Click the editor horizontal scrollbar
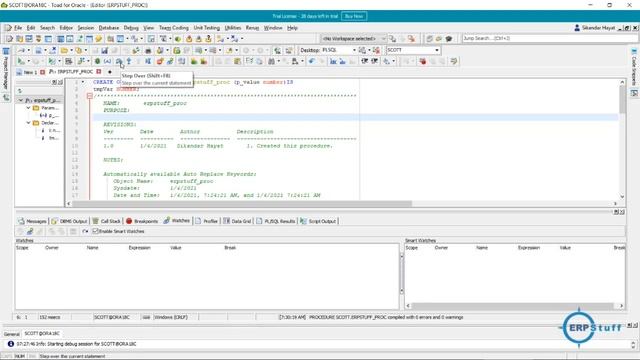 (342, 203)
